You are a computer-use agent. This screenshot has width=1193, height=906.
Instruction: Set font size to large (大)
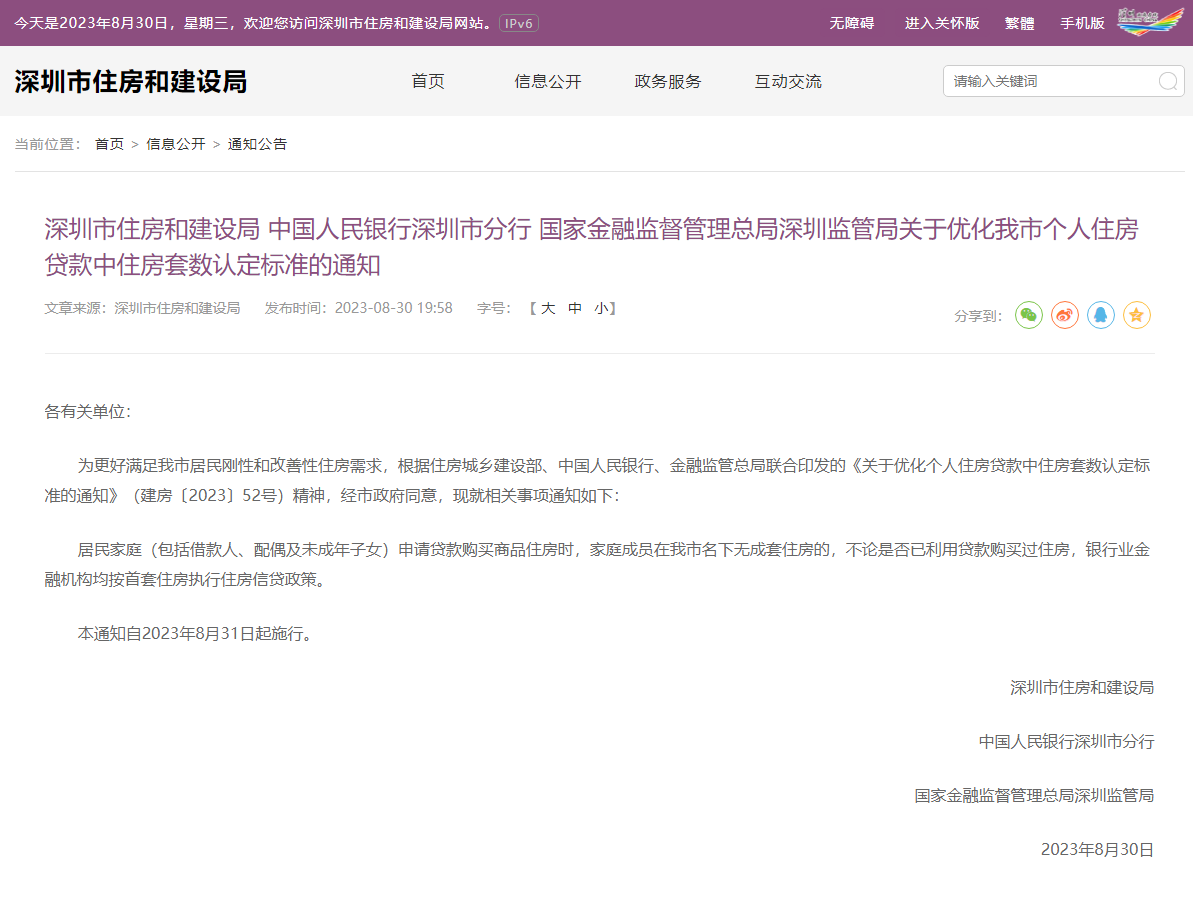click(548, 309)
